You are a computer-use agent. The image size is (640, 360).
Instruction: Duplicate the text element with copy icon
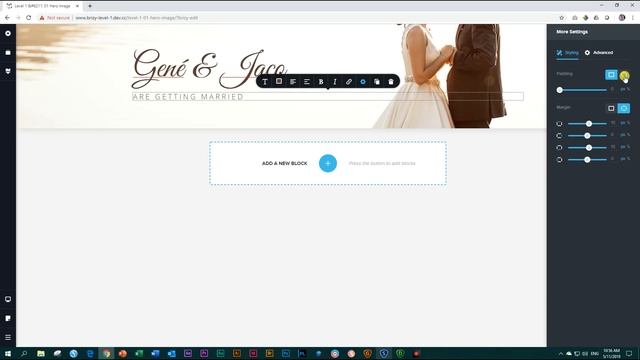click(377, 82)
